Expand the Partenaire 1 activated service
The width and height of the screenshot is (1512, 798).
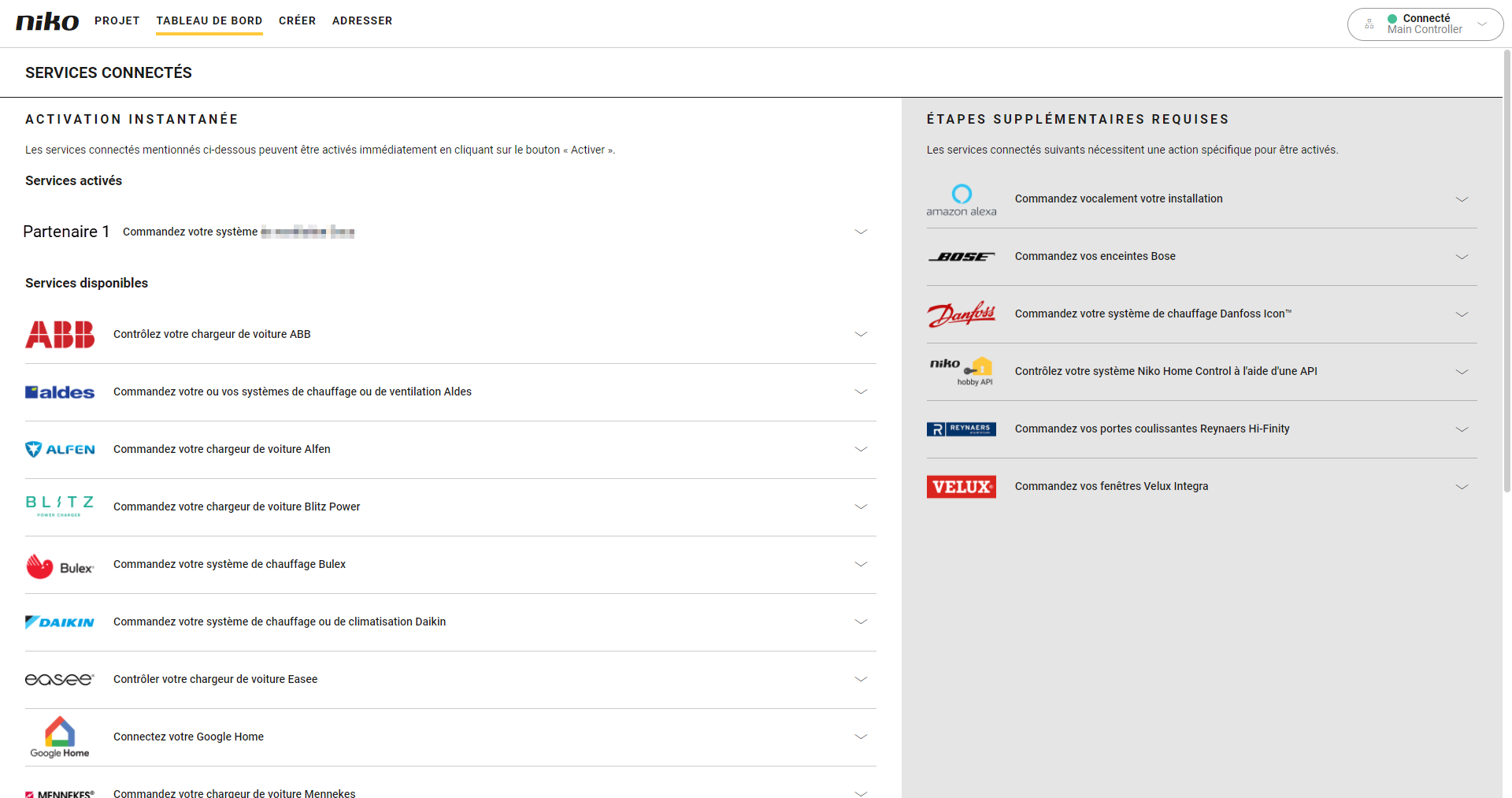pos(861,232)
